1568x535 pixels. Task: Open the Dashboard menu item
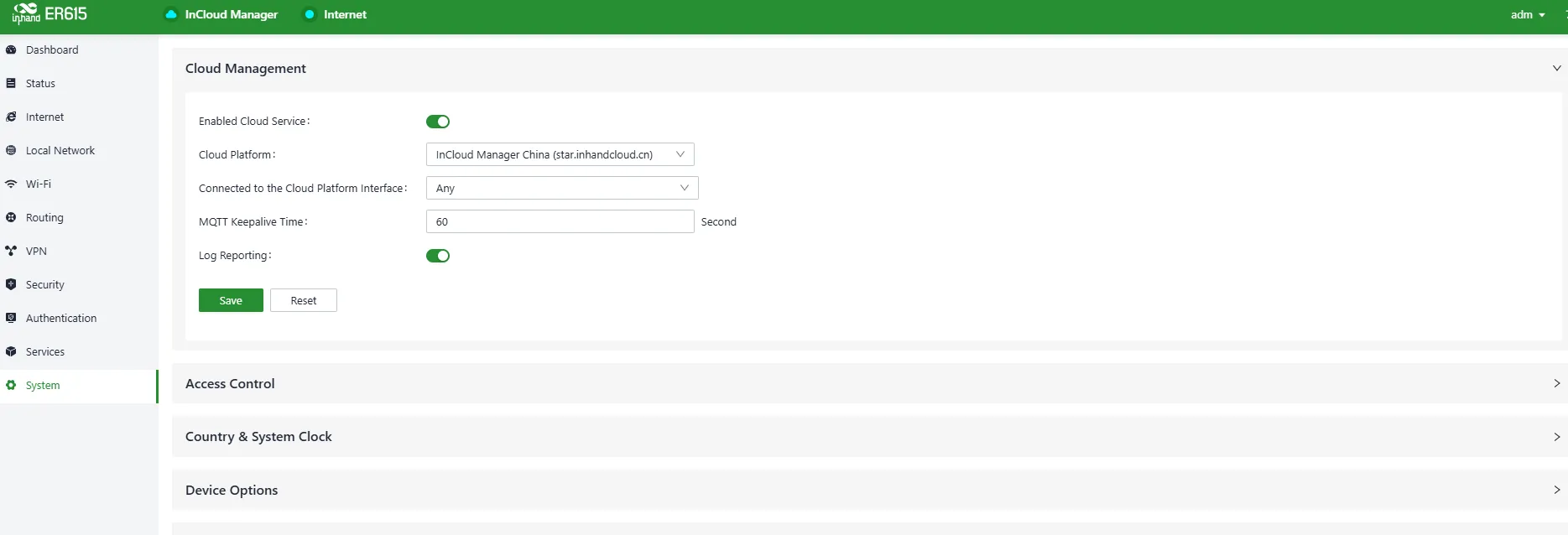click(x=79, y=49)
